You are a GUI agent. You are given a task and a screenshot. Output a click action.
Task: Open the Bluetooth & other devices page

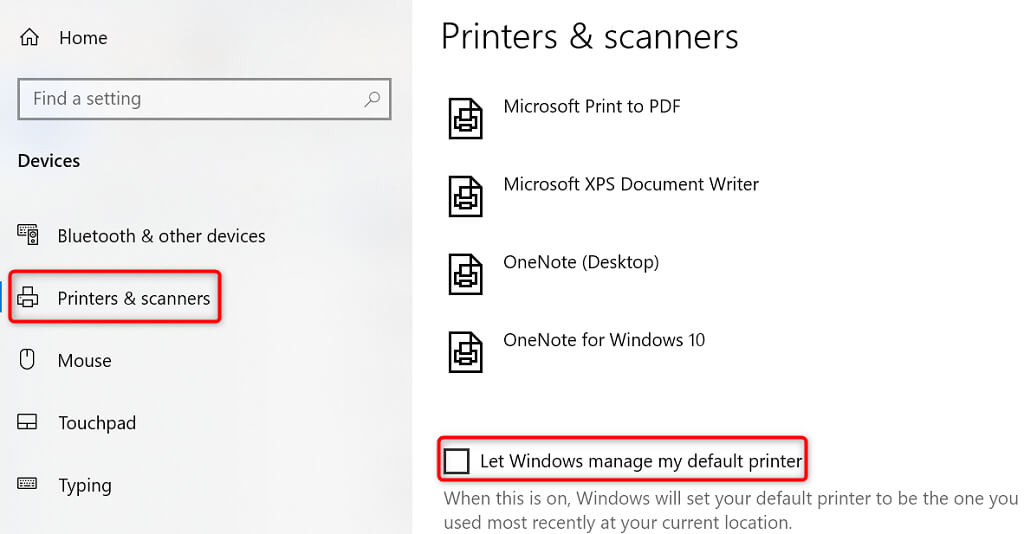(161, 236)
